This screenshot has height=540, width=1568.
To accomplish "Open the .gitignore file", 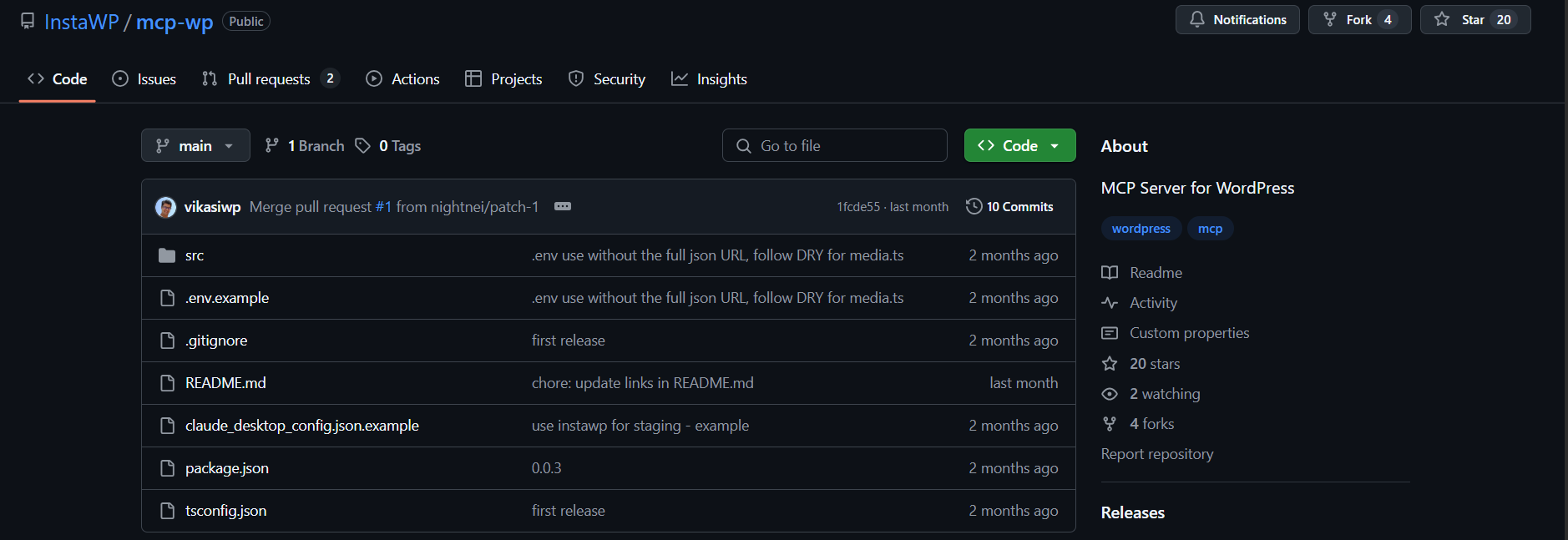I will 216,341.
